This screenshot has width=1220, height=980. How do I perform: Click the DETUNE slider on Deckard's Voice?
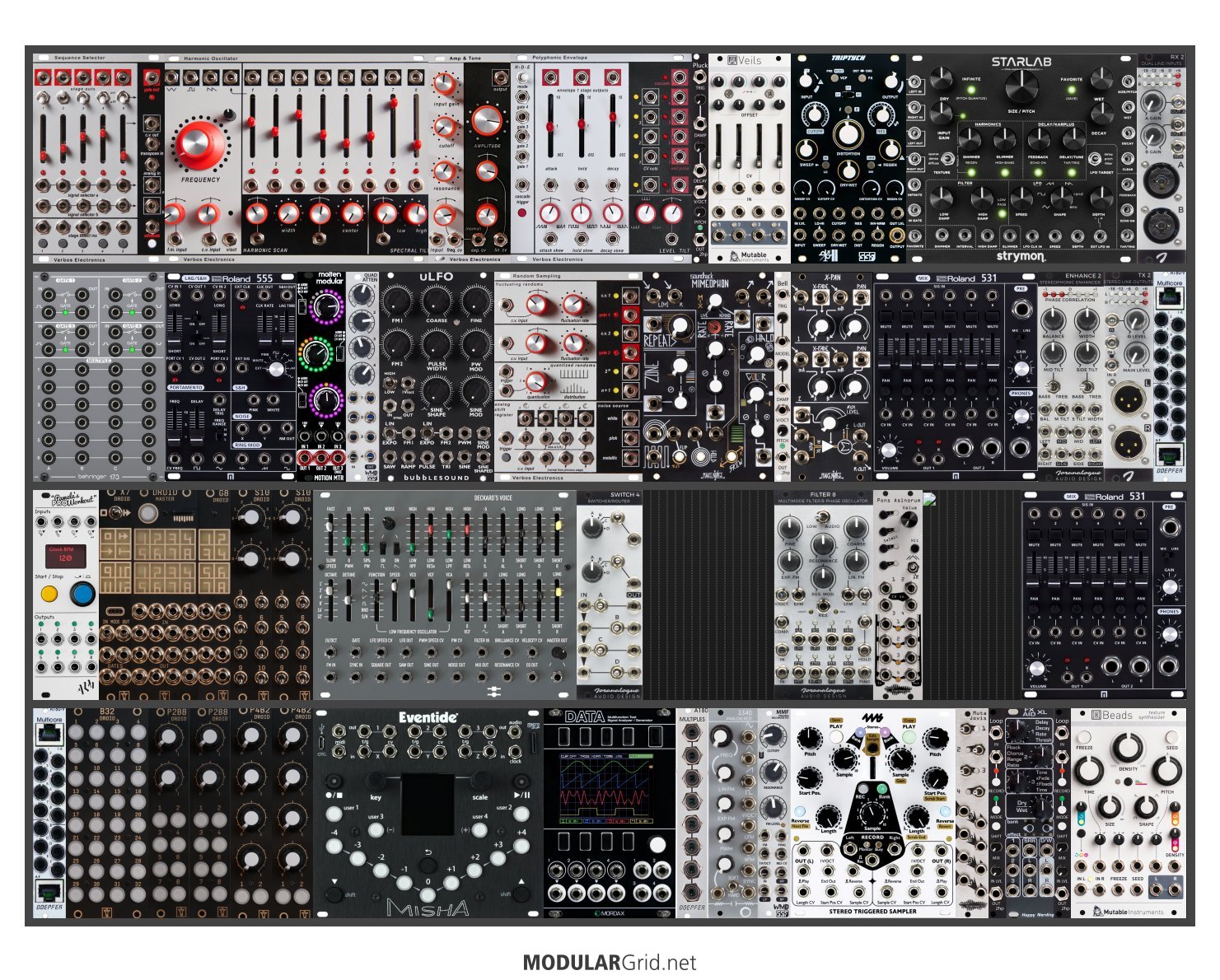tap(348, 601)
